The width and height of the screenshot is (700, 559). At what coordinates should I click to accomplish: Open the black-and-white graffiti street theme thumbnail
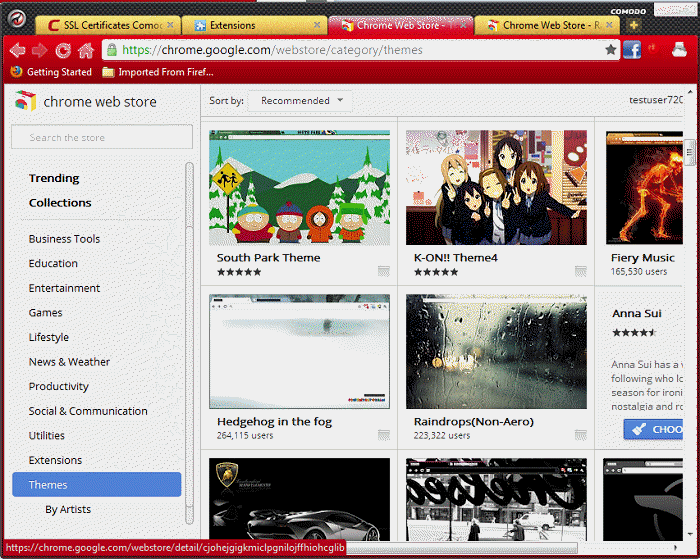point(496,499)
